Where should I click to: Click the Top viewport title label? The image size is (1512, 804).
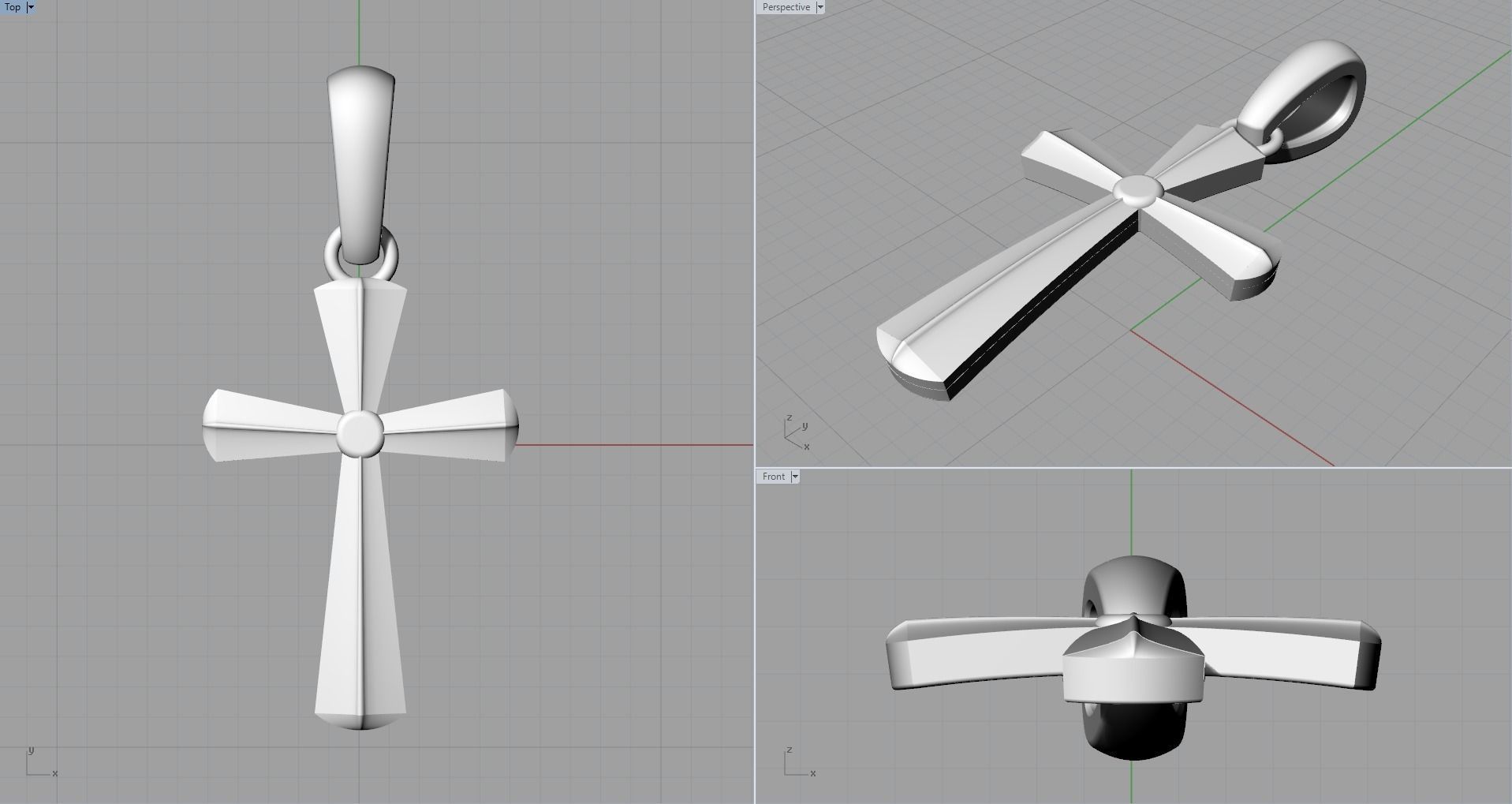click(x=13, y=7)
